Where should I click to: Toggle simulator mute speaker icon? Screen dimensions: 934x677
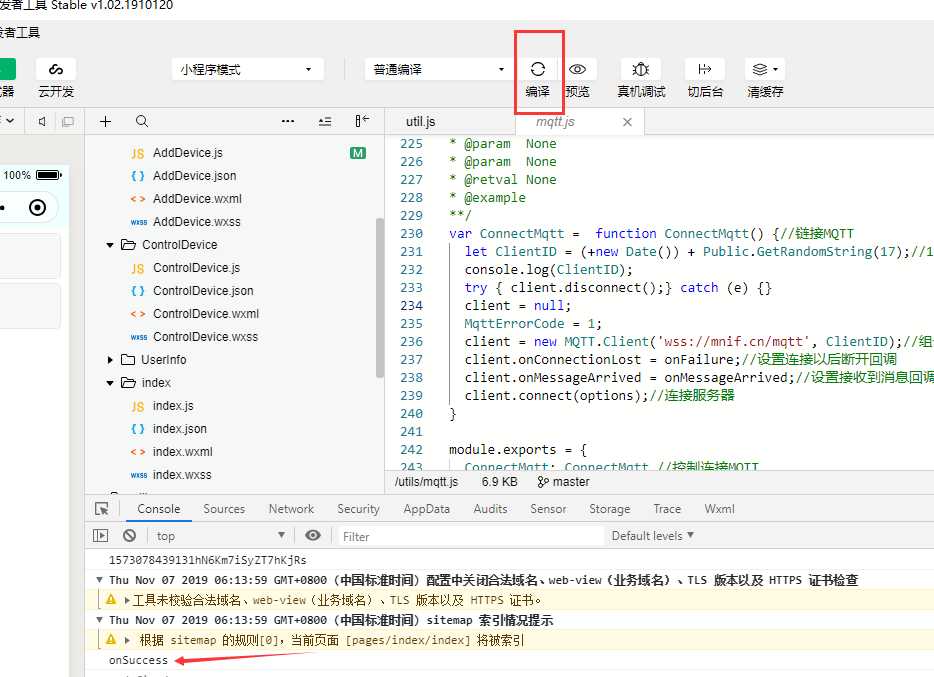pyautogui.click(x=42, y=121)
